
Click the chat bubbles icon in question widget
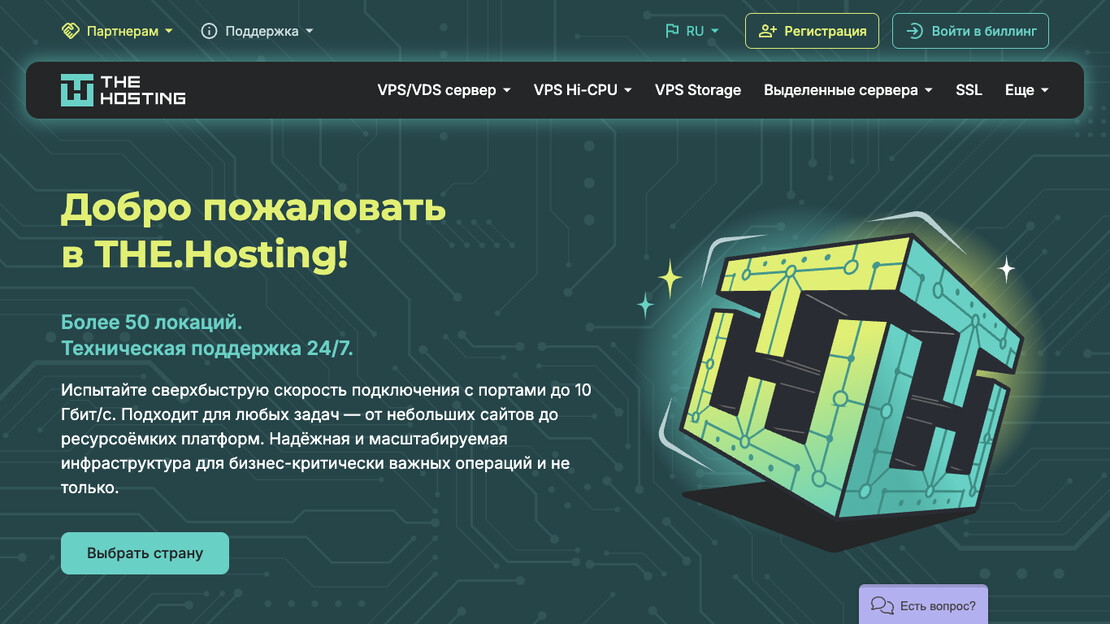882,605
